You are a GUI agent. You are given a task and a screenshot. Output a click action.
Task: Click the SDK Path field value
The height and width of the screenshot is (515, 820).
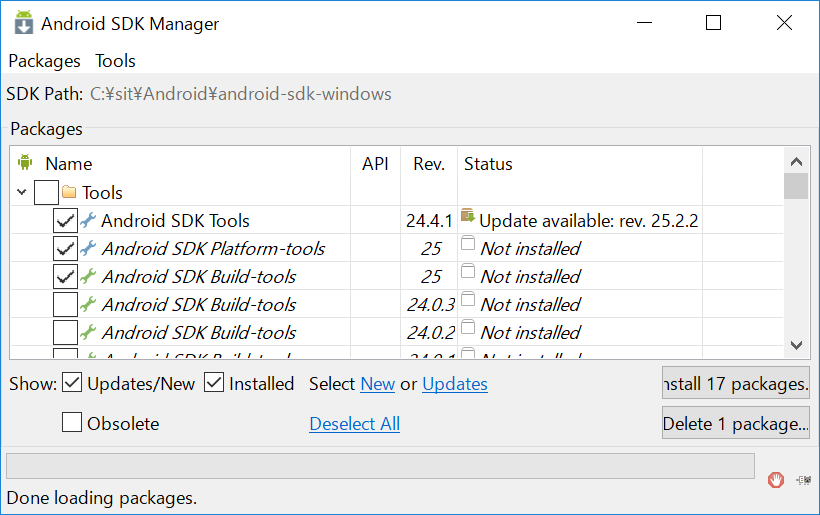(241, 94)
